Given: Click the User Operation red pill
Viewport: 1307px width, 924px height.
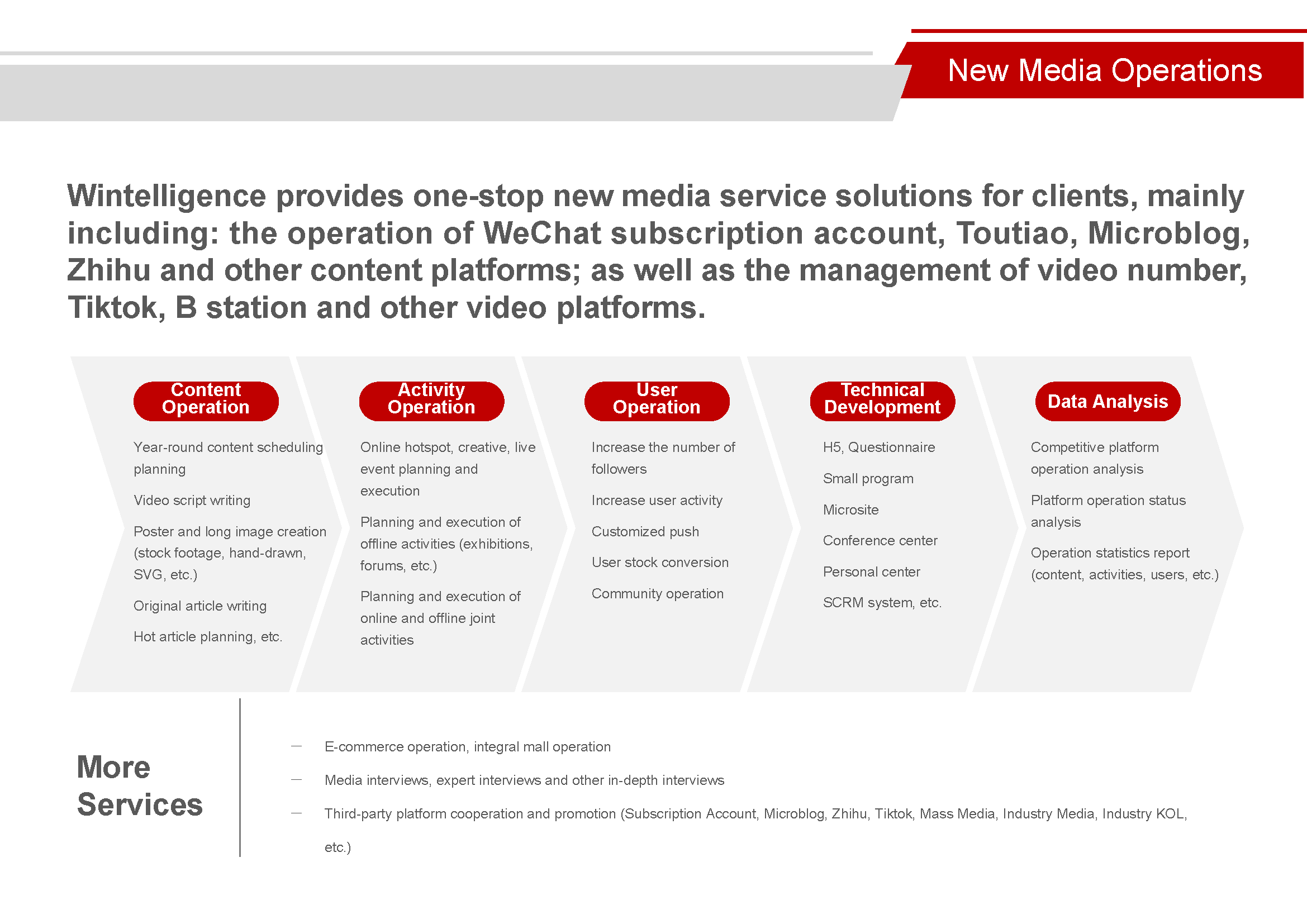Looking at the screenshot, I should click(657, 401).
